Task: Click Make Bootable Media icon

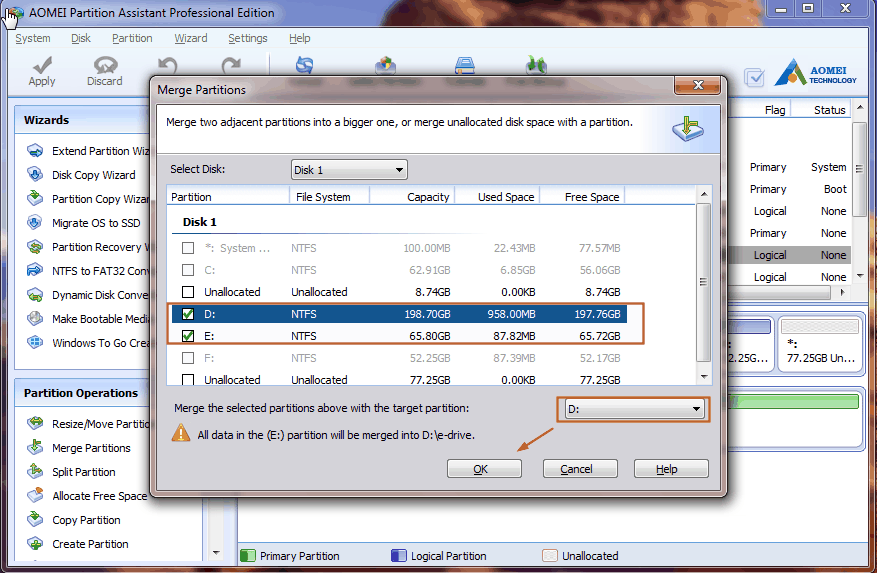Action: pos(35,318)
